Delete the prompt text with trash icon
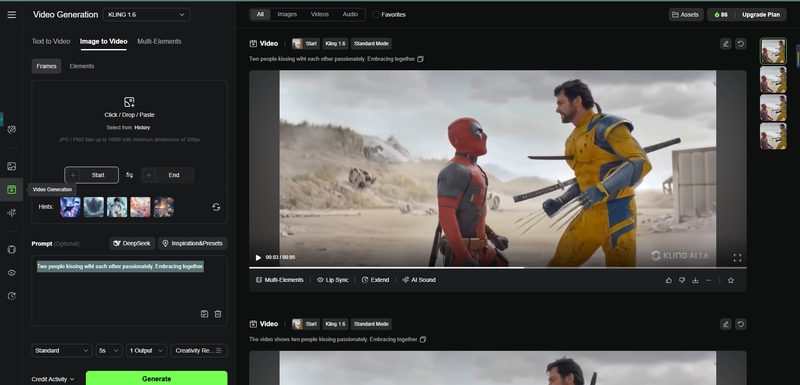 218,314
